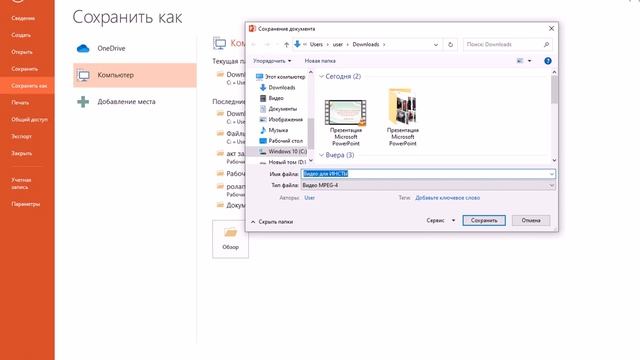Click Users in the address breadcrumb
The height and width of the screenshot is (360, 640).
pos(316,44)
